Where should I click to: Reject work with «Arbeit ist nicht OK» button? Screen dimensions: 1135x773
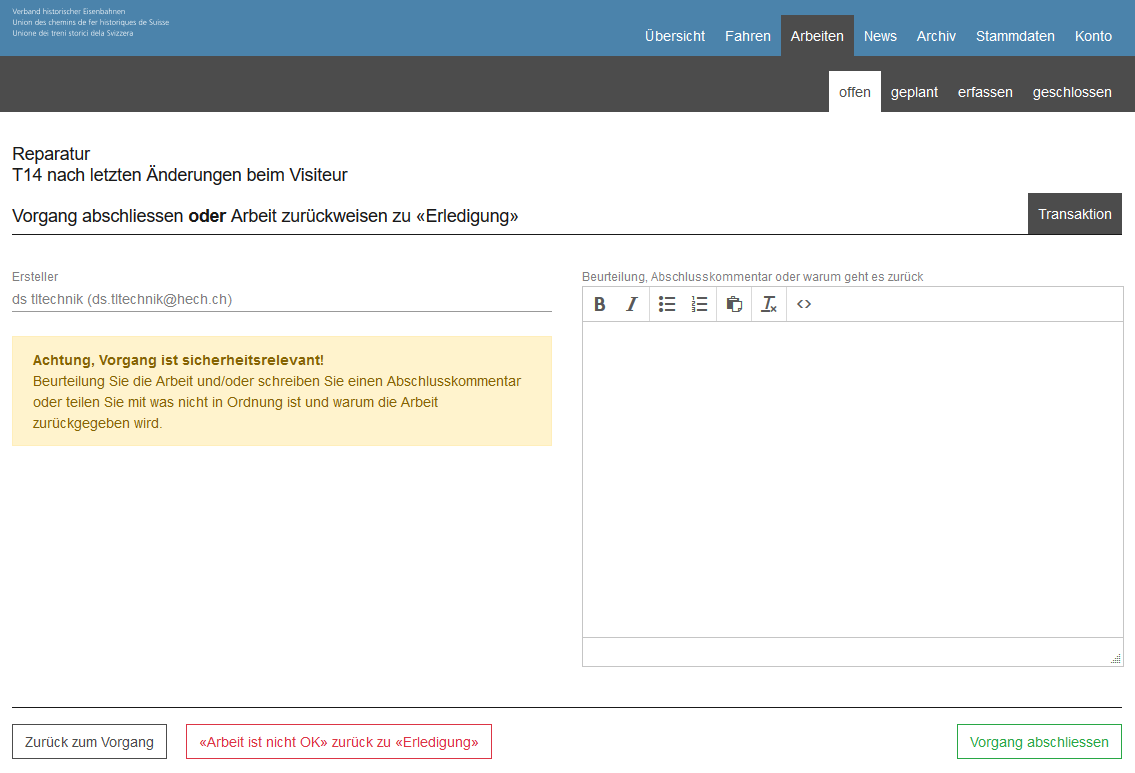(x=339, y=742)
